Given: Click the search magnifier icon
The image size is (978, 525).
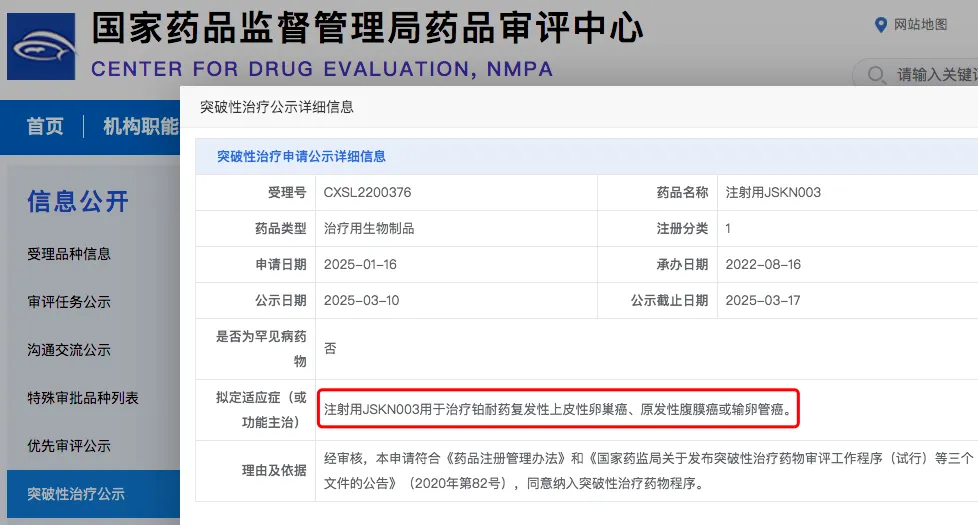Looking at the screenshot, I should pos(876,75).
